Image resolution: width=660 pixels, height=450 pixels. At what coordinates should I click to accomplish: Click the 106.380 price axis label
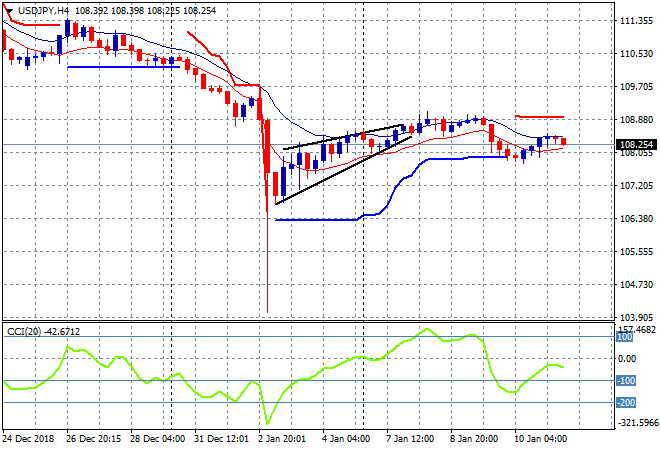pos(637,218)
